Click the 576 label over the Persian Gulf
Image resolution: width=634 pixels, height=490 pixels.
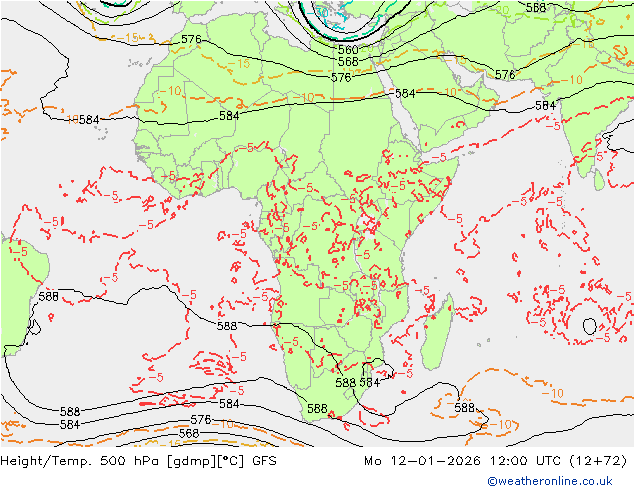(x=505, y=75)
